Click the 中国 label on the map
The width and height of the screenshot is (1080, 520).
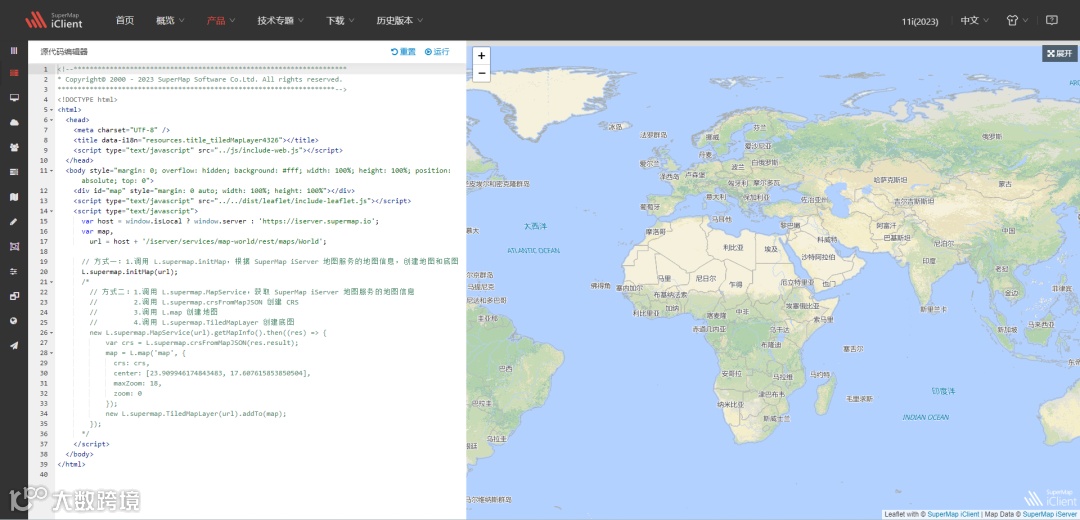(x=1009, y=230)
